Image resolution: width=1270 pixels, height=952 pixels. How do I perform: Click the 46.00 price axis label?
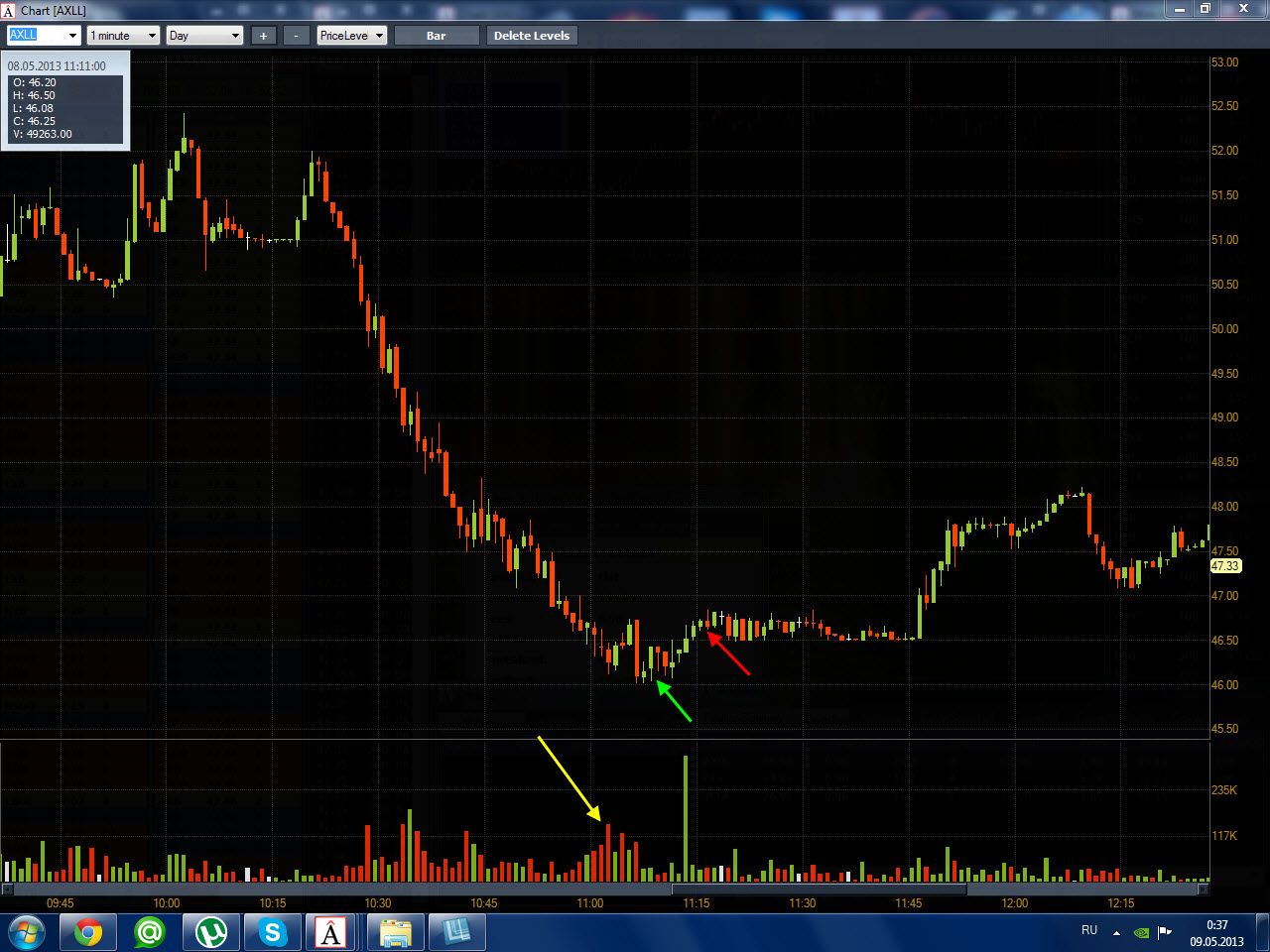pyautogui.click(x=1224, y=685)
